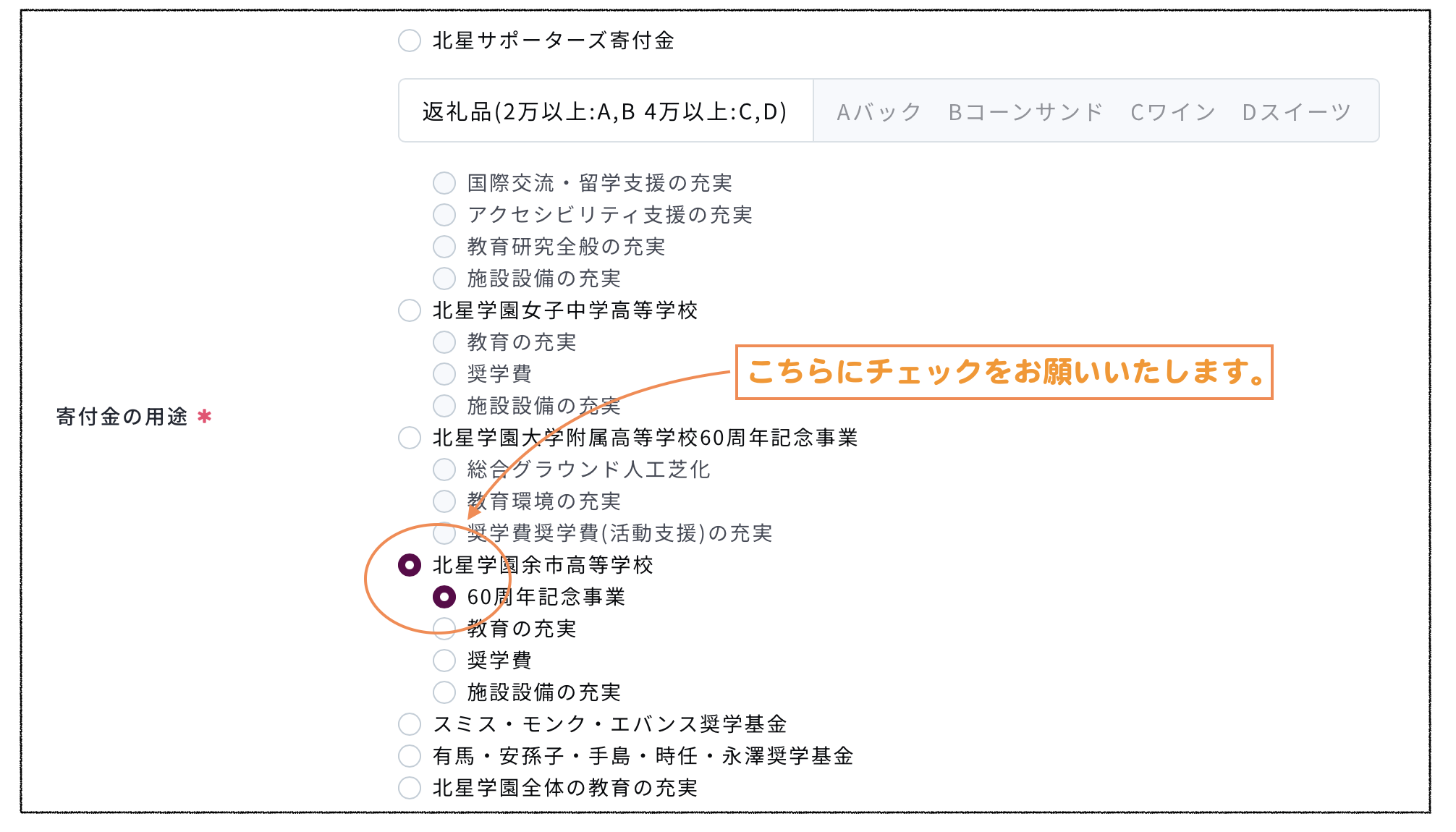
Task: Choose 総合グラウンド人工芝化 option
Action: 444,470
